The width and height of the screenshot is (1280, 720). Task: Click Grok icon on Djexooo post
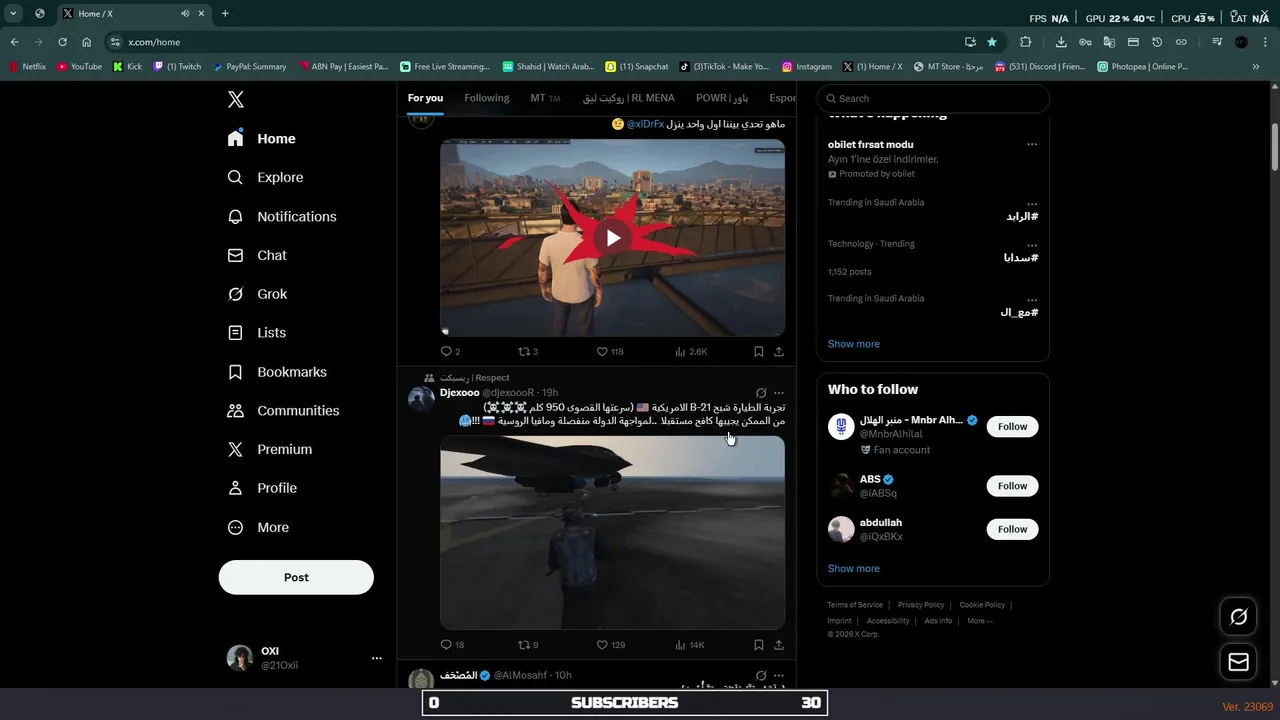[x=761, y=393]
